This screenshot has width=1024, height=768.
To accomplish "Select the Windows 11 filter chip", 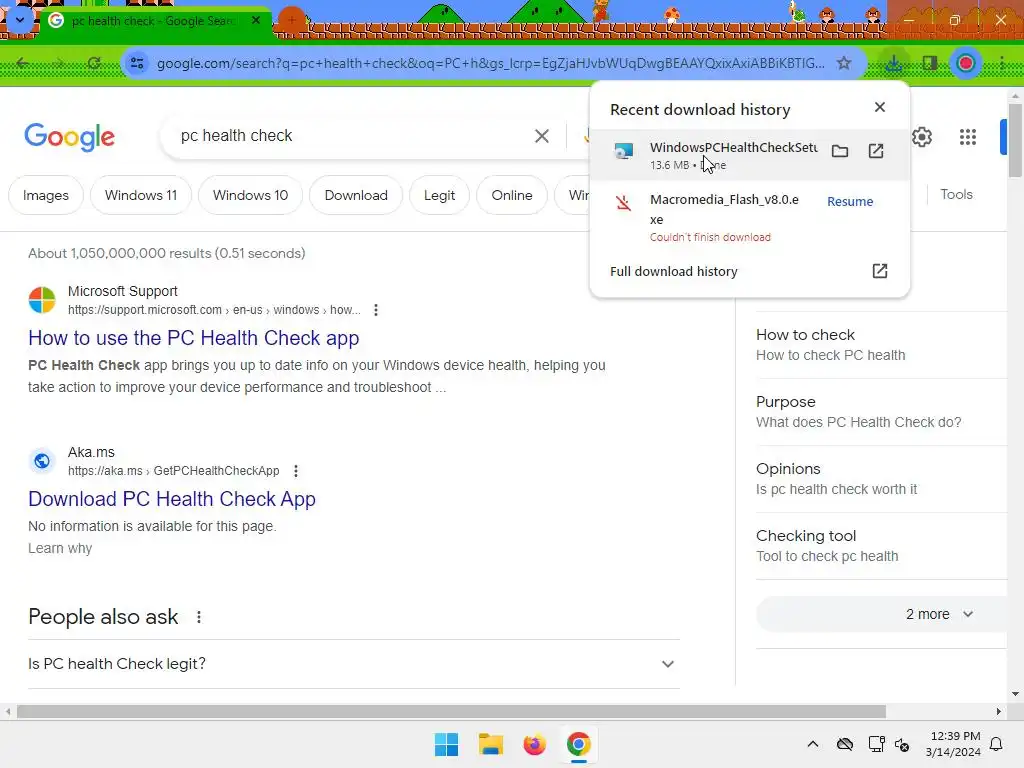I will (x=140, y=195).
